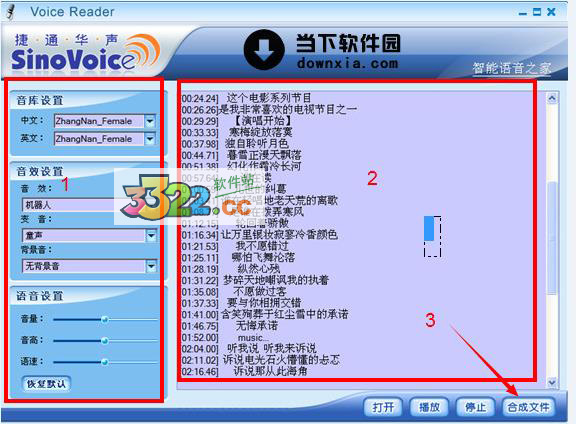
Task: Click the 音高 pitch slider handle
Action: coord(105,341)
